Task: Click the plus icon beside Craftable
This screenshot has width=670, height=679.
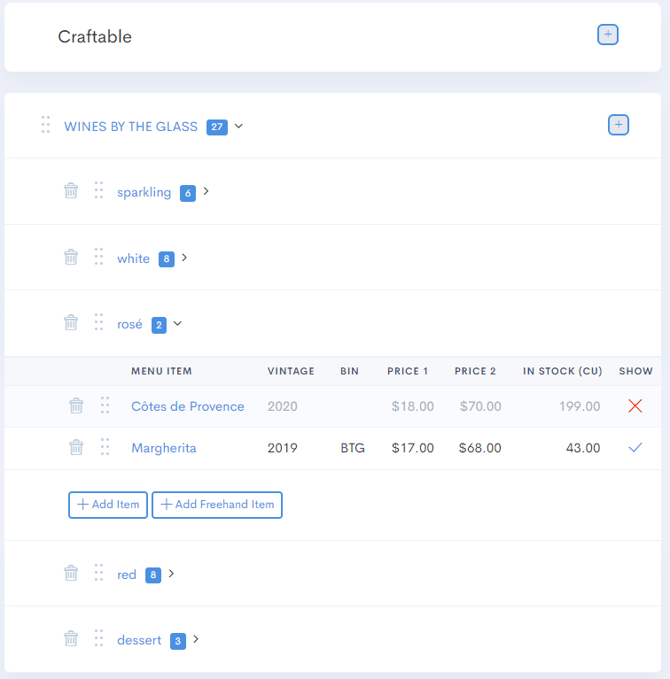Action: click(x=608, y=35)
